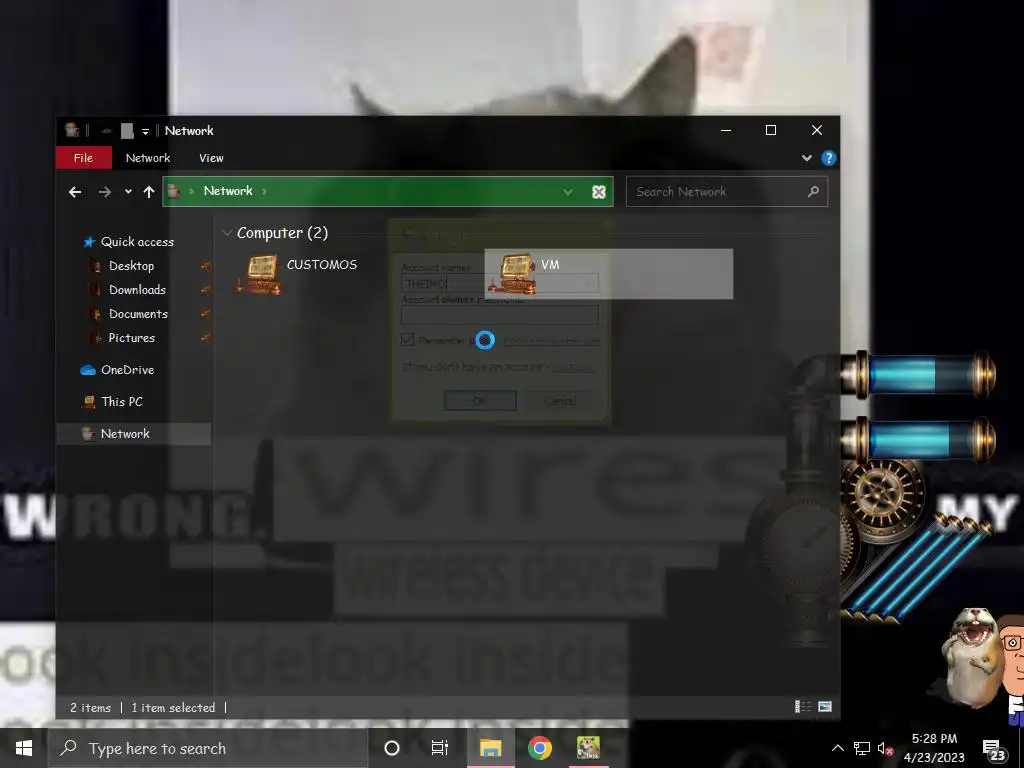Click the forward navigation arrow

coord(104,192)
